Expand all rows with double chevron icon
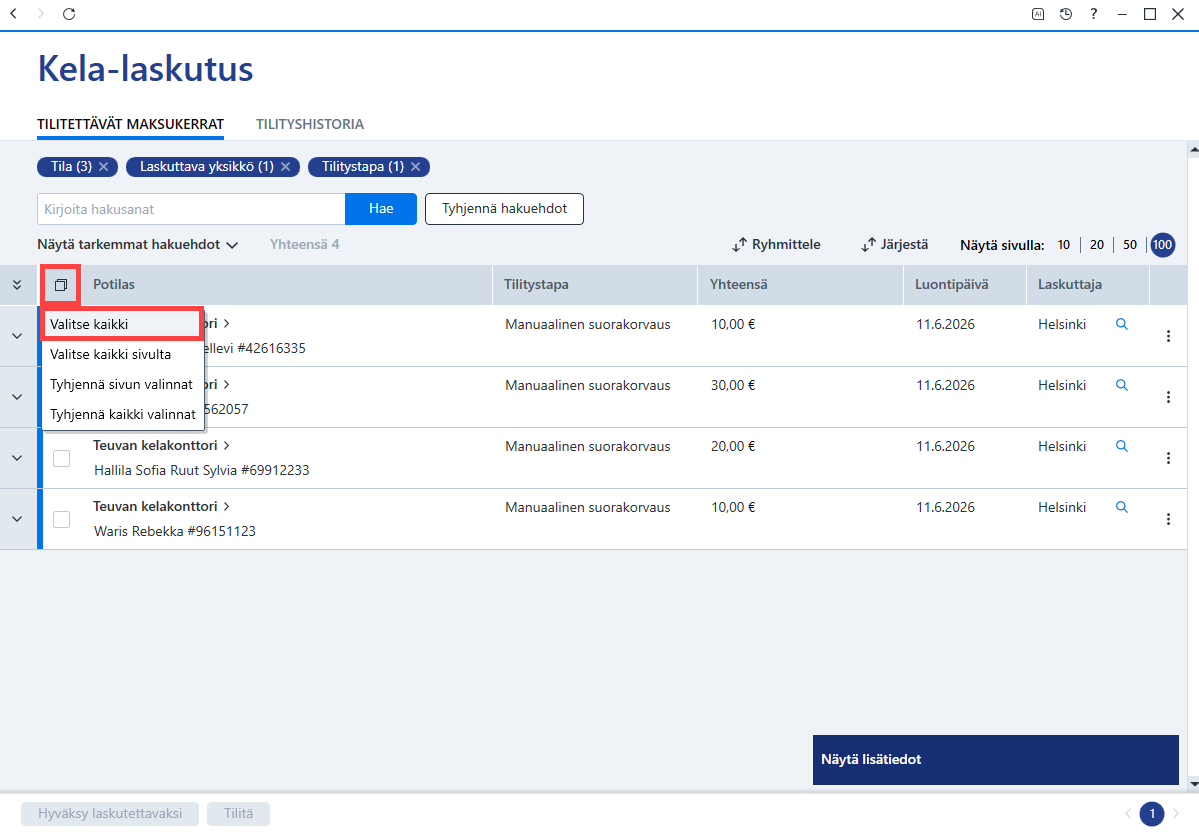Image resolution: width=1199 pixels, height=832 pixels. tap(17, 284)
